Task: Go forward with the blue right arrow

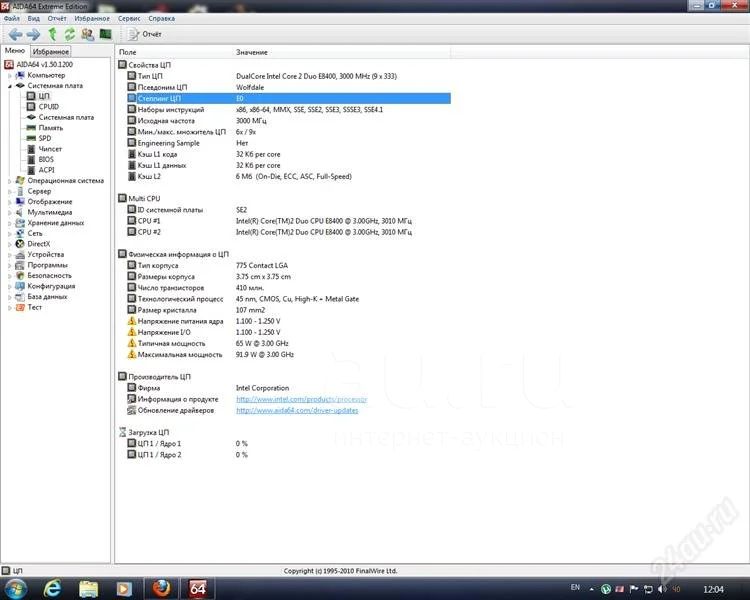Action: tap(33, 34)
